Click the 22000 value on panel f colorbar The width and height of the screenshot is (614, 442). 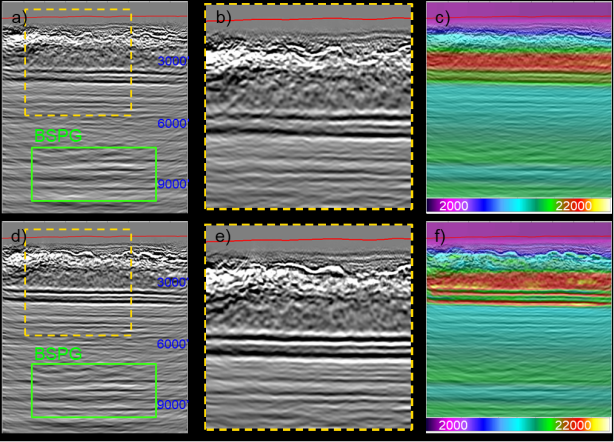(x=573, y=425)
